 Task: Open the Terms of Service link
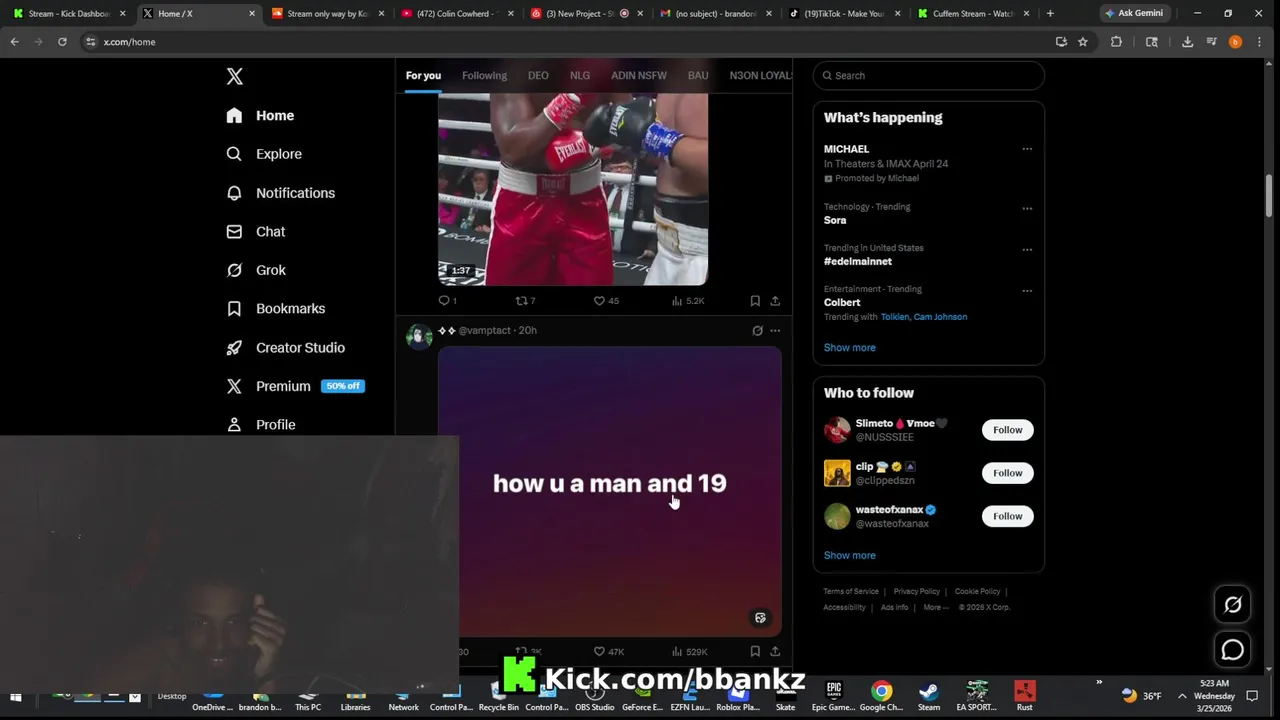click(851, 591)
